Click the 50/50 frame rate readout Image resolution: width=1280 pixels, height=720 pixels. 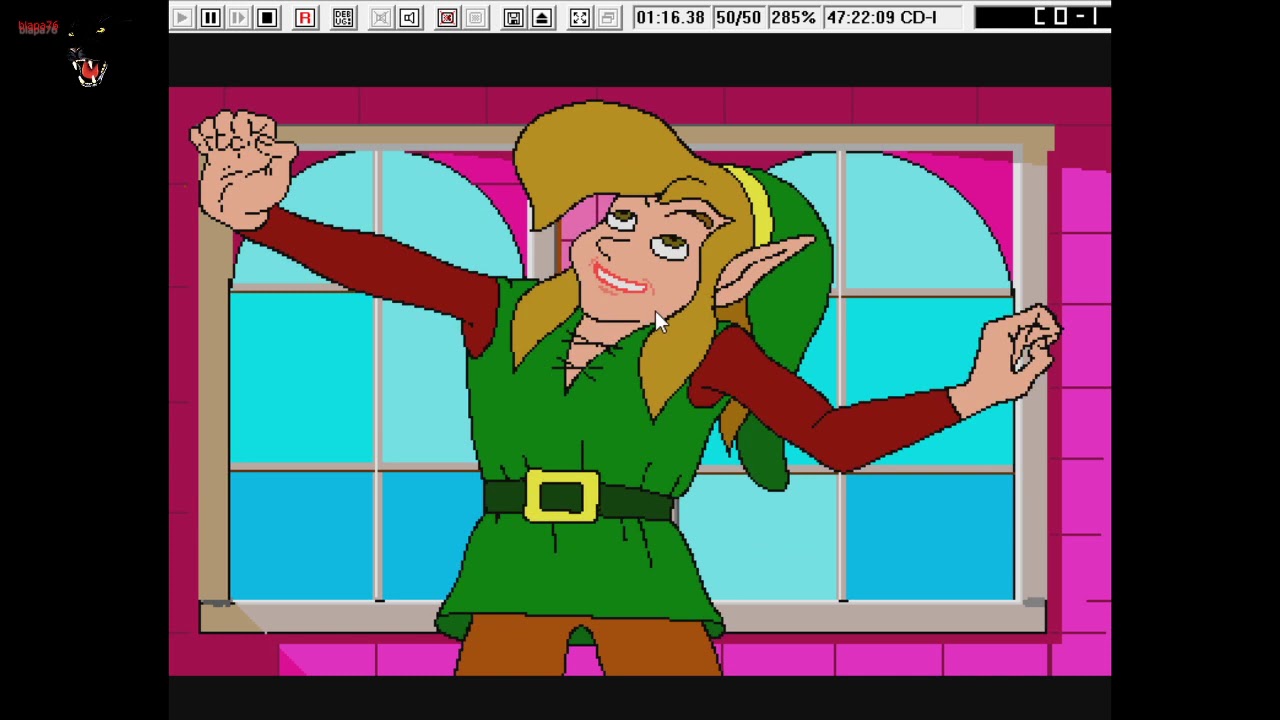(738, 17)
